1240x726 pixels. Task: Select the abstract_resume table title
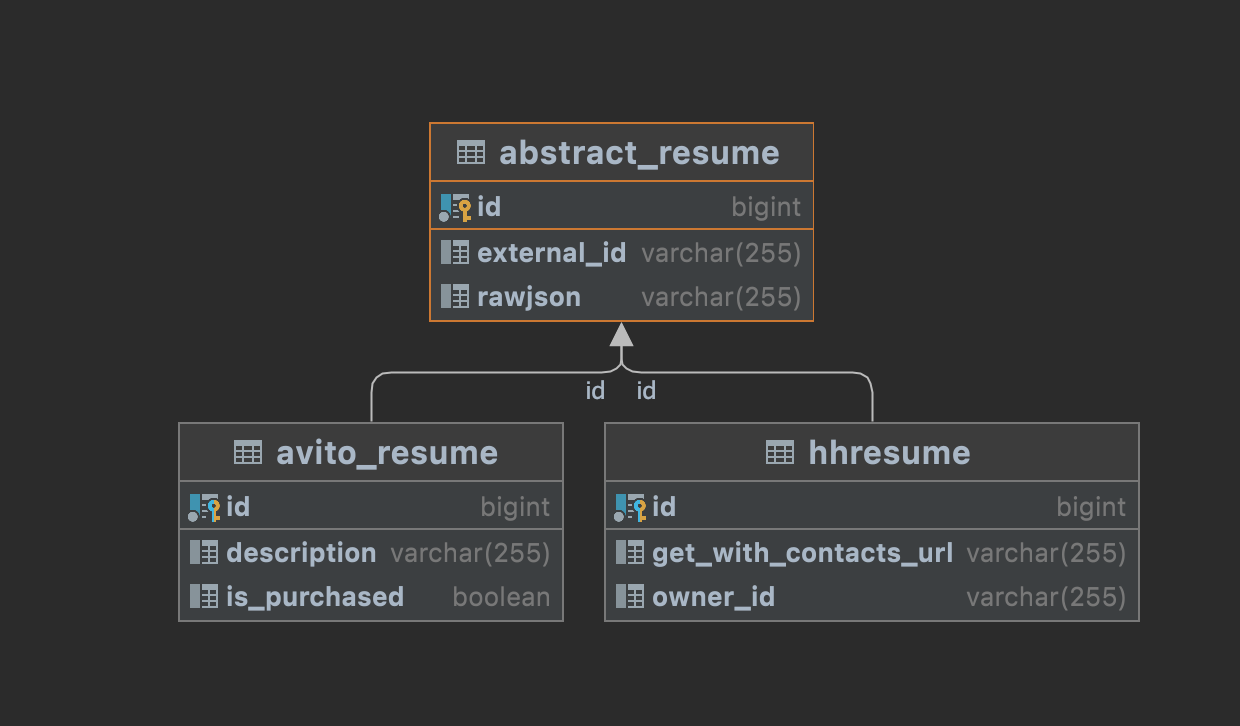tap(639, 153)
